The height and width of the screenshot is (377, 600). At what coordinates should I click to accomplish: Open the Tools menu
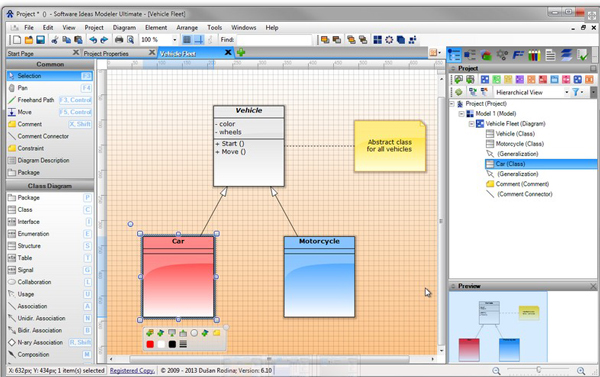(x=214, y=28)
